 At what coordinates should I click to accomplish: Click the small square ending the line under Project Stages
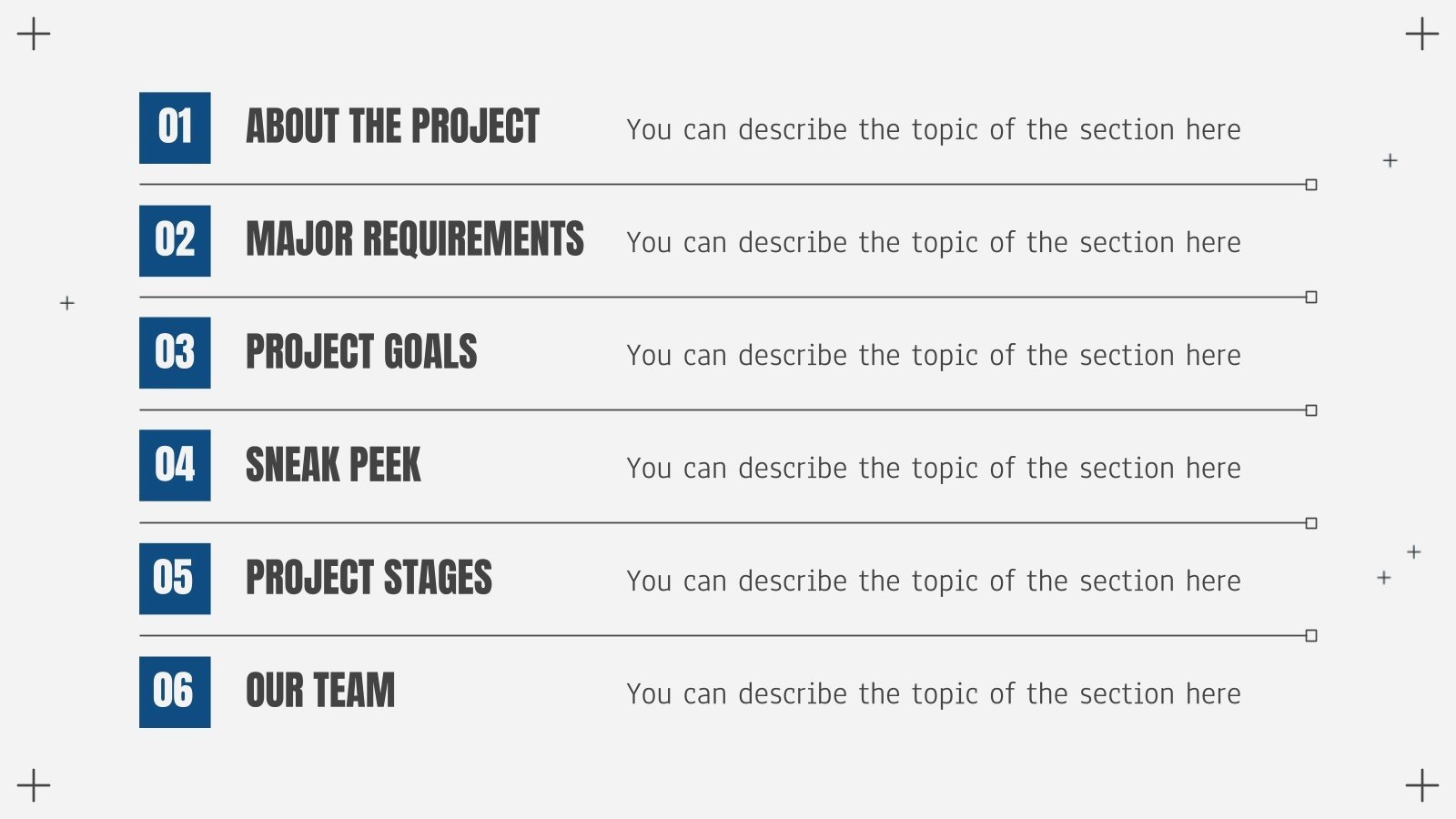[1311, 635]
